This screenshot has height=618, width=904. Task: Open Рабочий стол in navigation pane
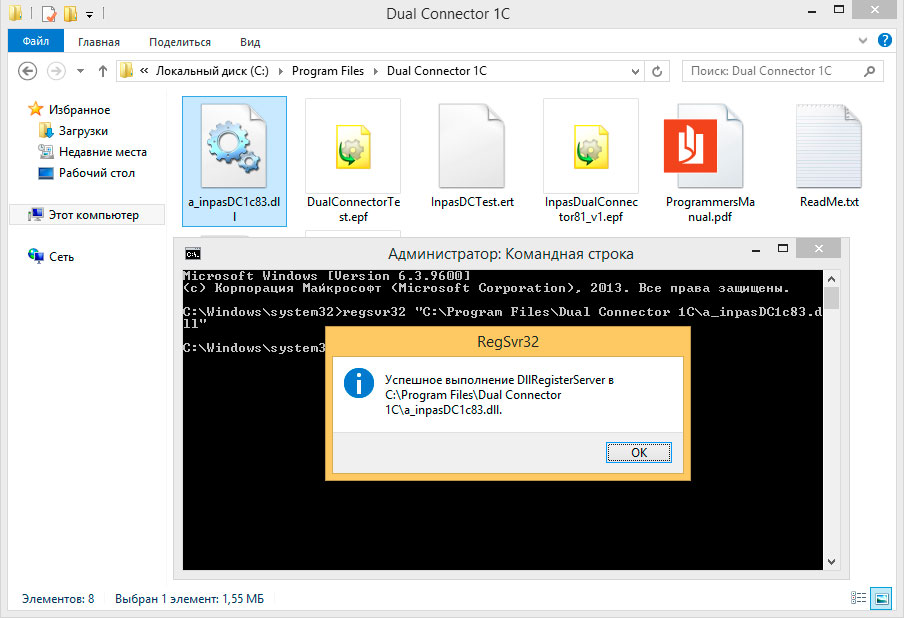coord(96,173)
